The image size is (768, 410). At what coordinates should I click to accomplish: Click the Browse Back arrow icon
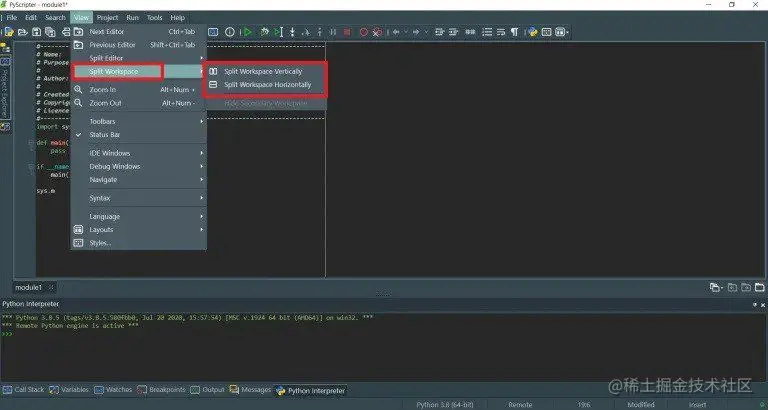[396, 32]
